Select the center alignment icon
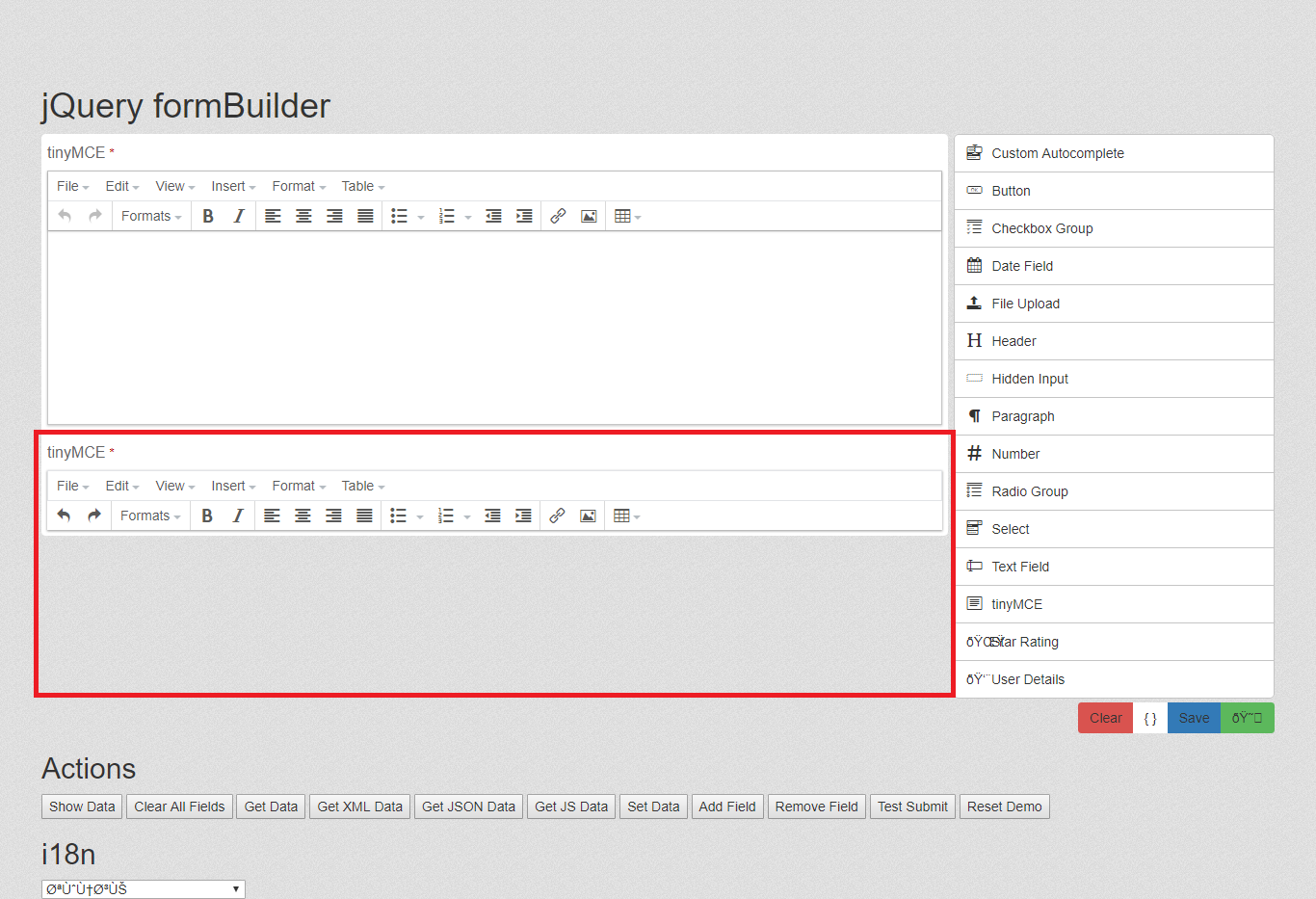Viewport: 1316px width, 899px height. pyautogui.click(x=303, y=216)
